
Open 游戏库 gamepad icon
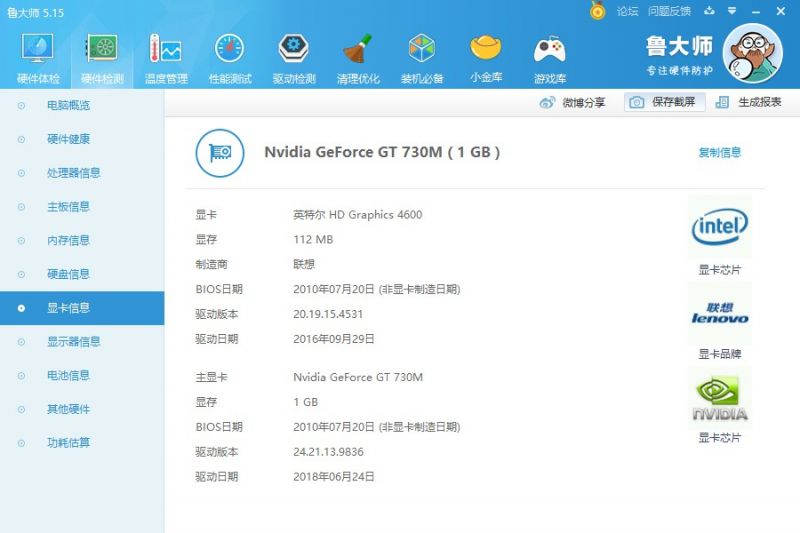[549, 49]
